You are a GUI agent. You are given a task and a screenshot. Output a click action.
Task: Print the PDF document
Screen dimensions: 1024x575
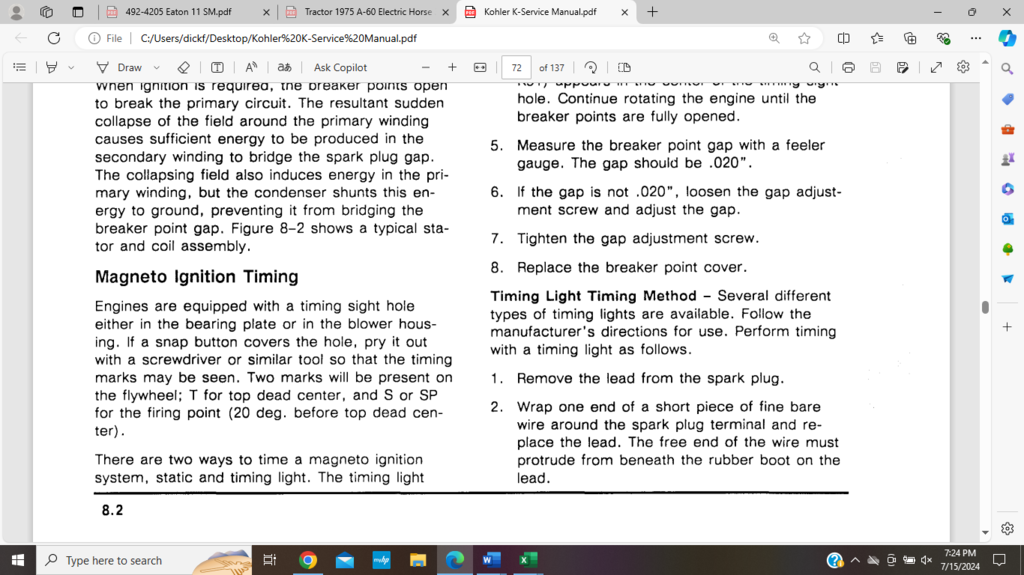pos(848,67)
